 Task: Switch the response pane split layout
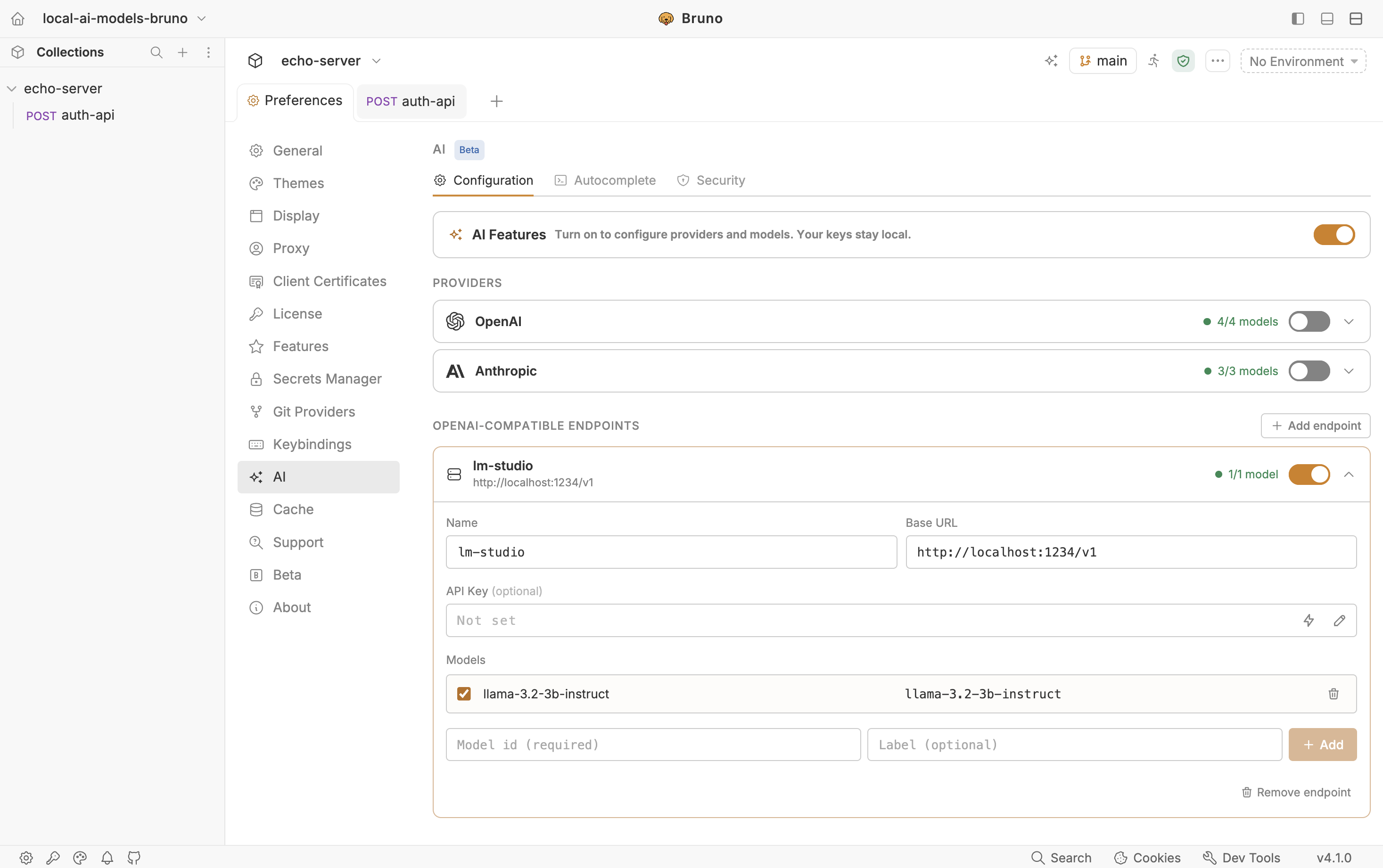(x=1356, y=18)
